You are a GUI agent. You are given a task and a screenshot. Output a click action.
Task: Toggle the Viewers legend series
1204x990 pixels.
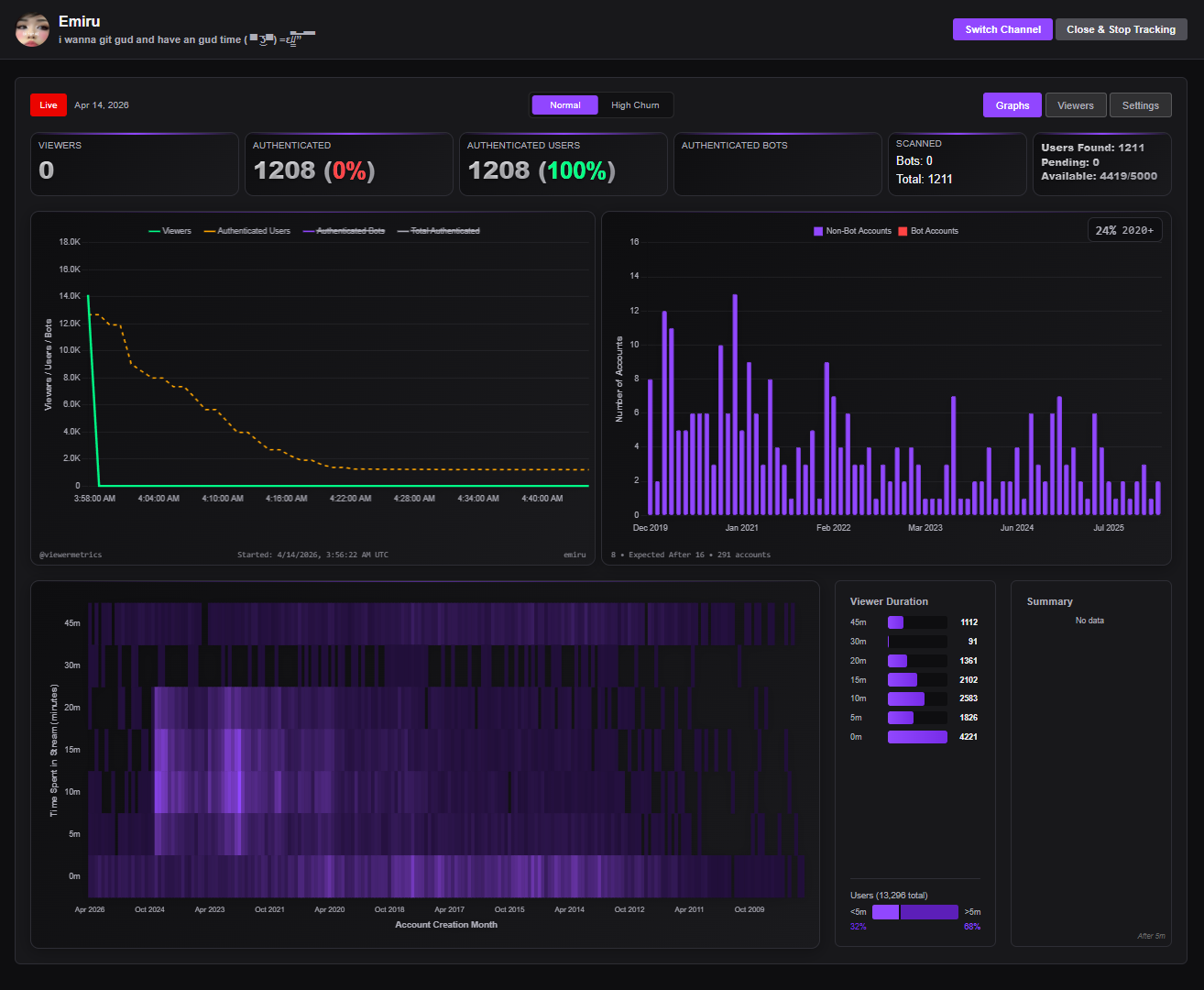tap(170, 231)
